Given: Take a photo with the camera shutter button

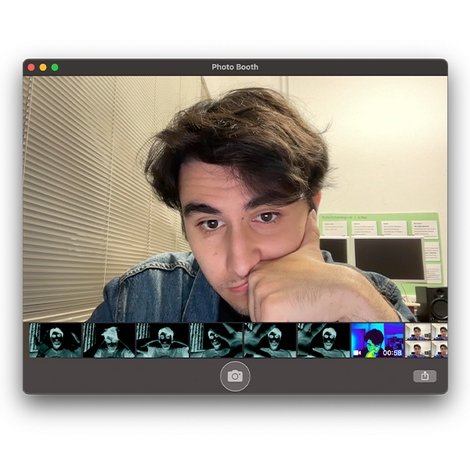Looking at the screenshot, I should [x=235, y=376].
